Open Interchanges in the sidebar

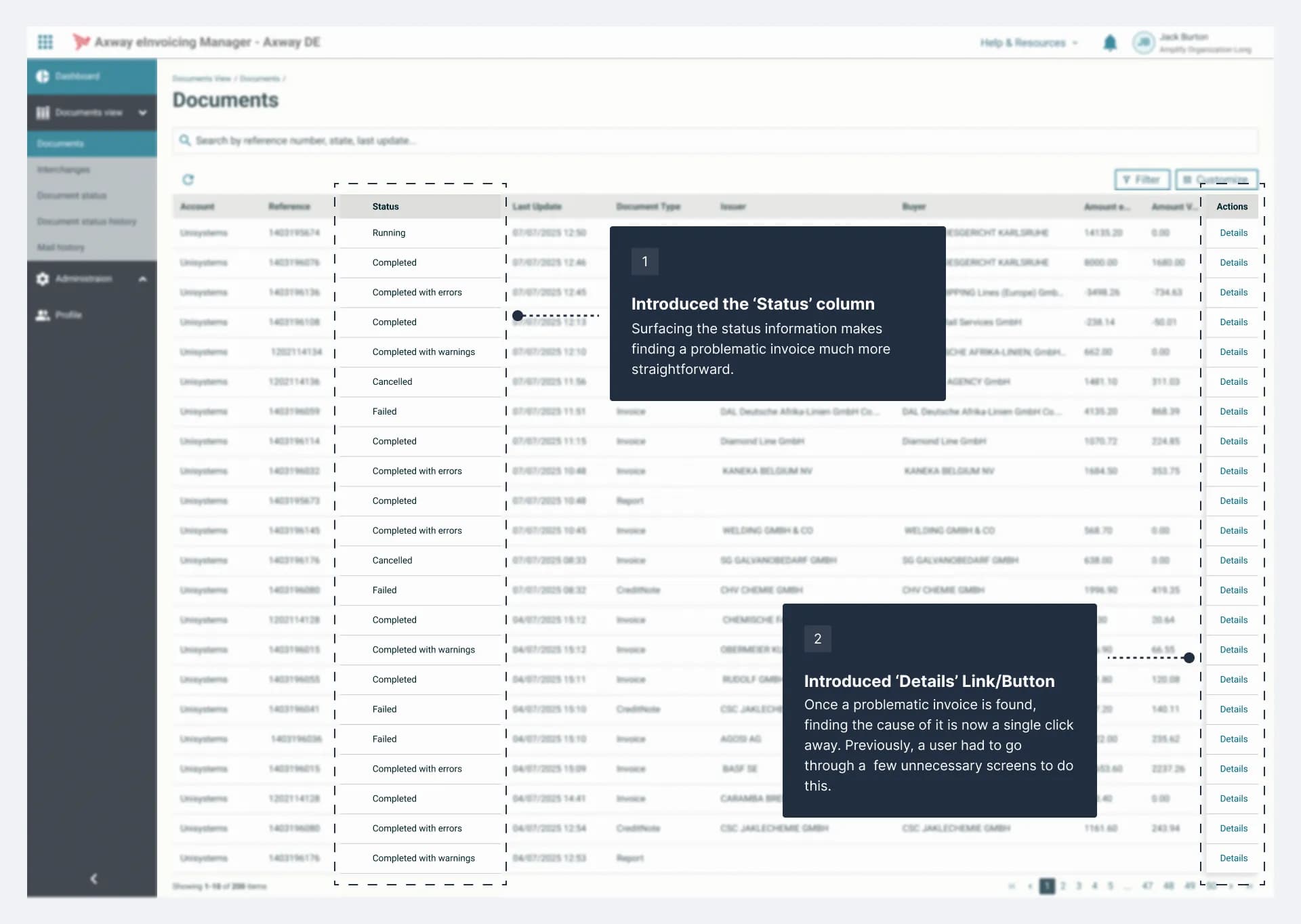pyautogui.click(x=92, y=169)
